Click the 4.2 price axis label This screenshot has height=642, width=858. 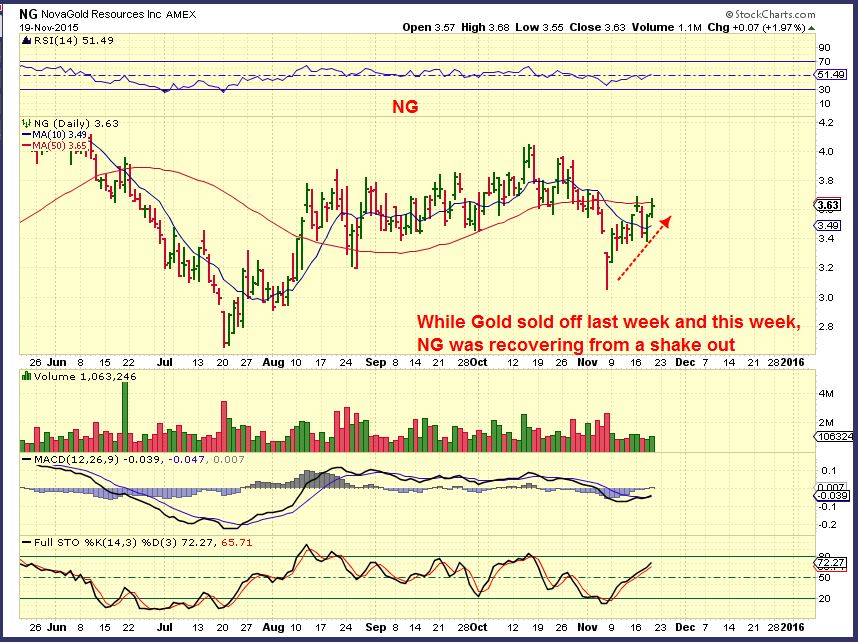826,123
